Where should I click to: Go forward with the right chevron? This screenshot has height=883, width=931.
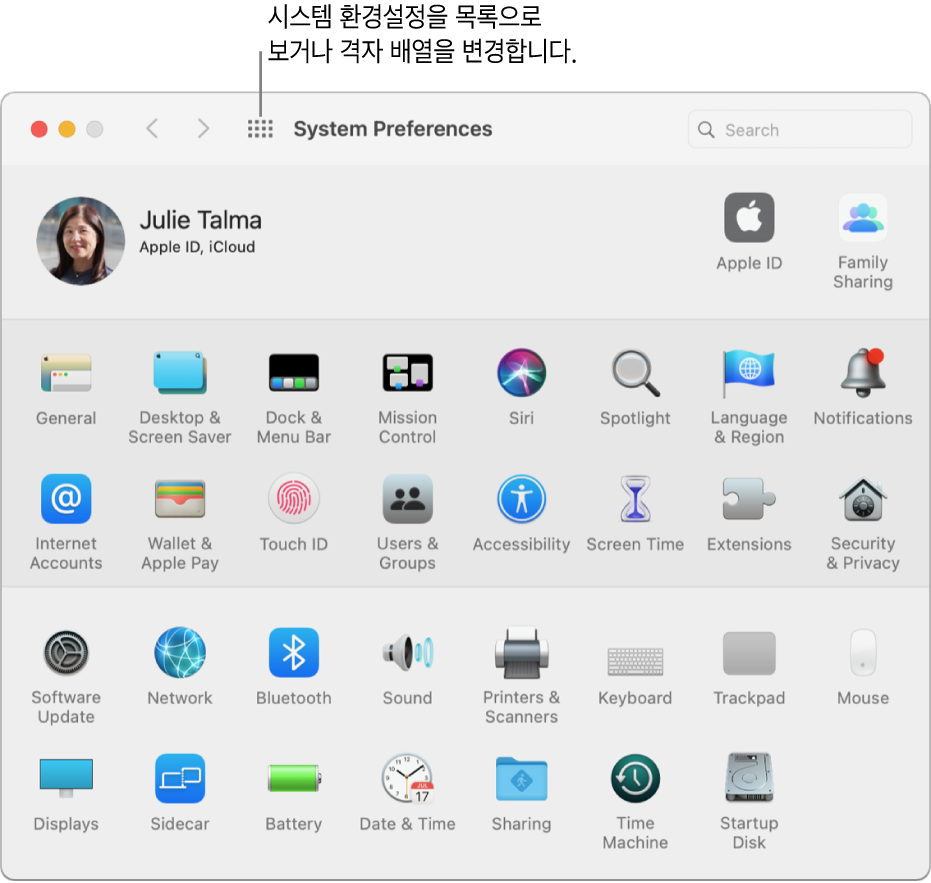tap(204, 129)
